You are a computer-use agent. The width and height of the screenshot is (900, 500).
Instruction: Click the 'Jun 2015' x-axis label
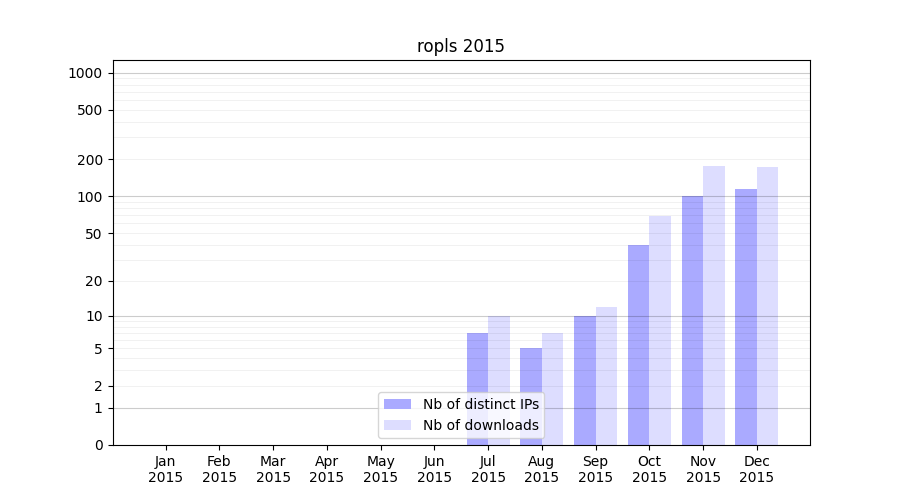[x=434, y=469]
